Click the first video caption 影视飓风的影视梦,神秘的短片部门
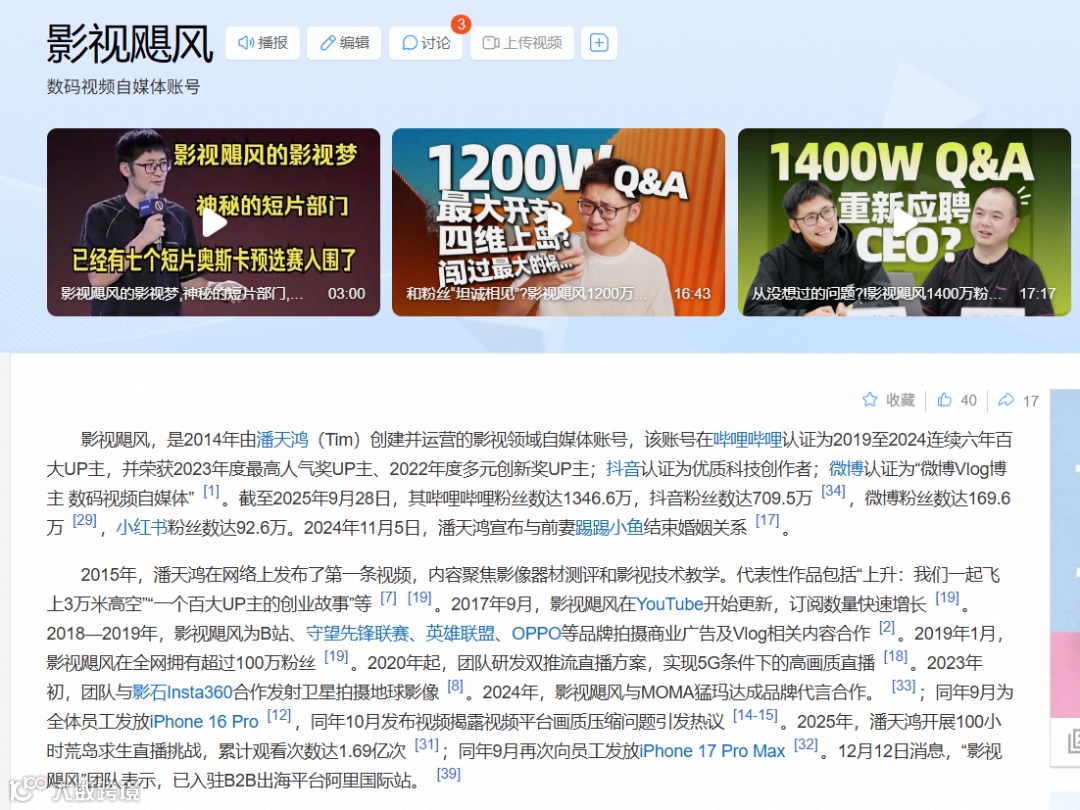This screenshot has height=810, width=1080. (x=182, y=293)
